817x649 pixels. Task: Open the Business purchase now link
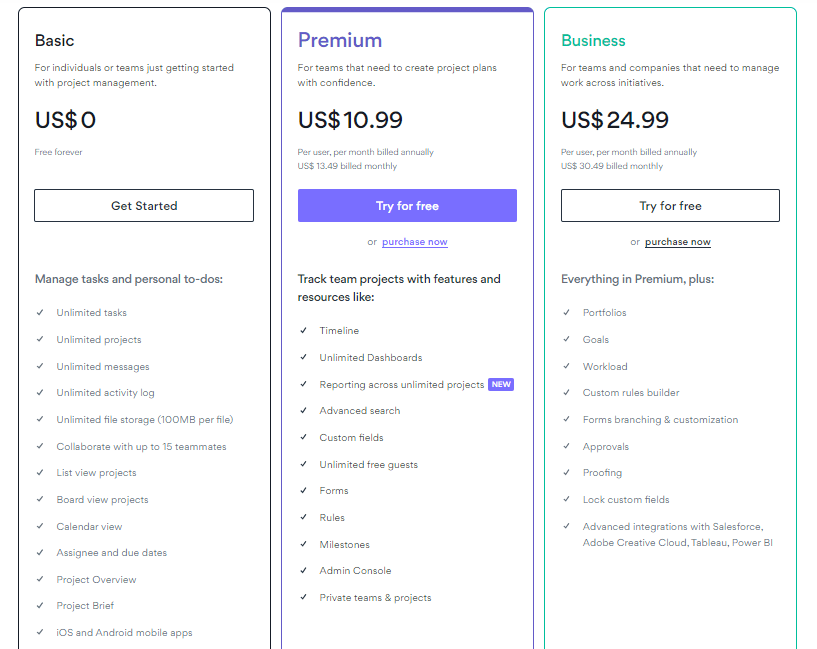[677, 242]
